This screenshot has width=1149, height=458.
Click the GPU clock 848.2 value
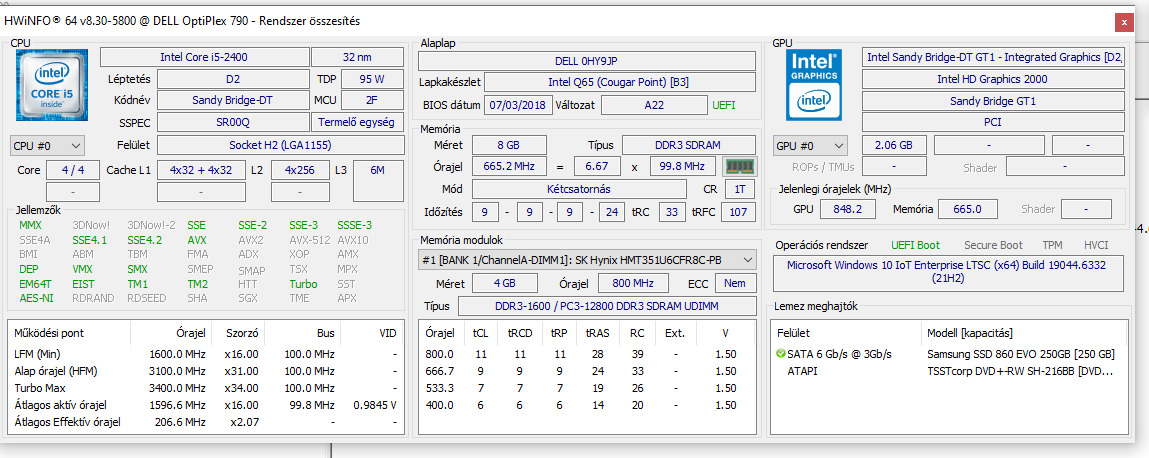[847, 210]
